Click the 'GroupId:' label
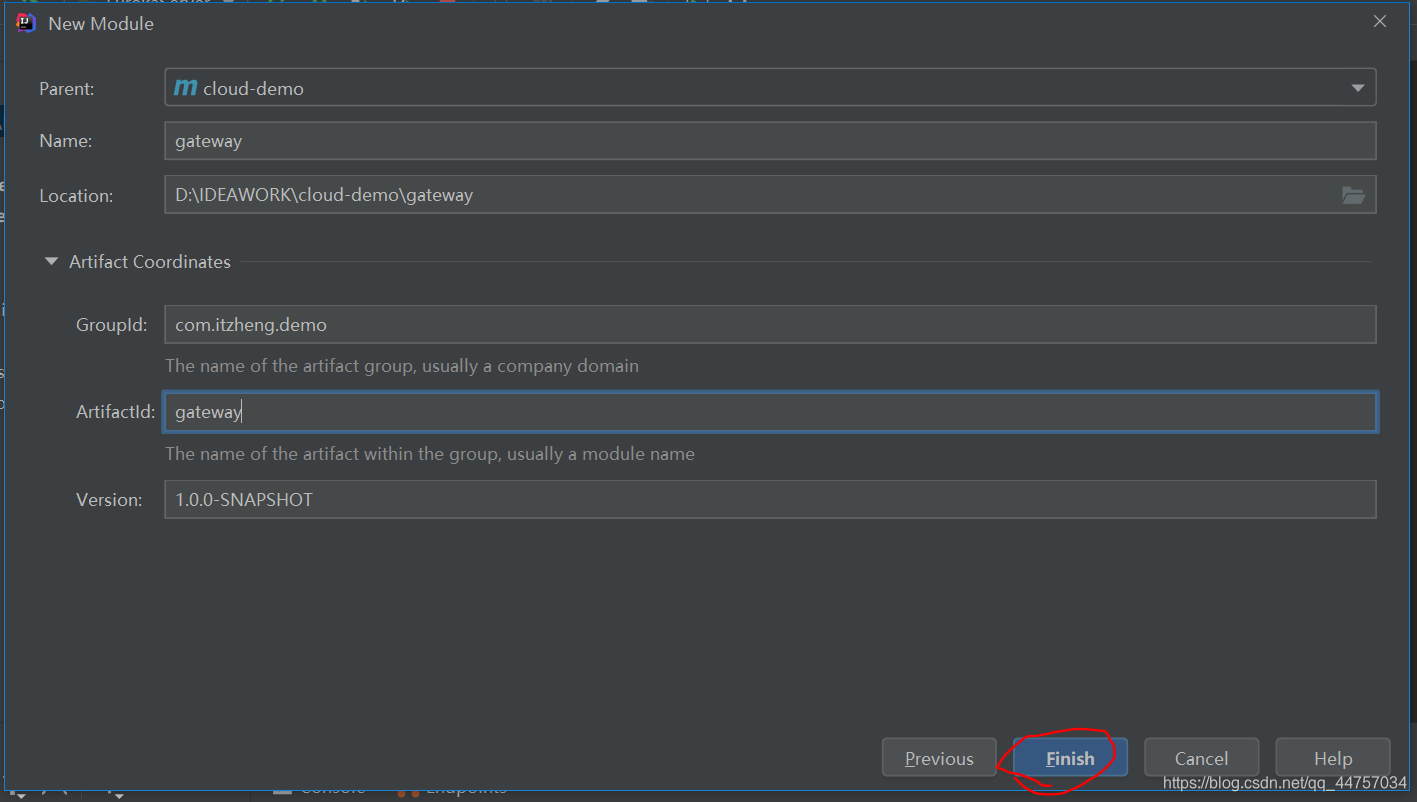Image resolution: width=1417 pixels, height=802 pixels. tap(112, 325)
